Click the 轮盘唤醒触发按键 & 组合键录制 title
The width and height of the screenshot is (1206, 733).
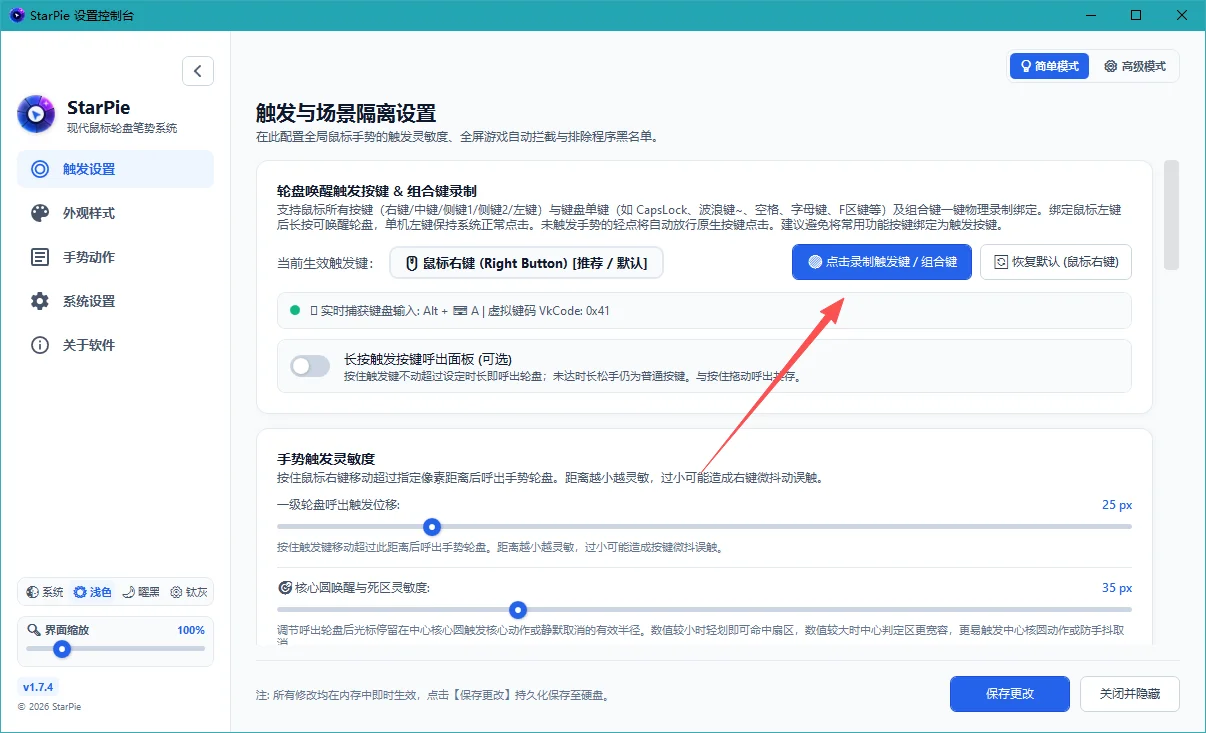[x=377, y=190]
